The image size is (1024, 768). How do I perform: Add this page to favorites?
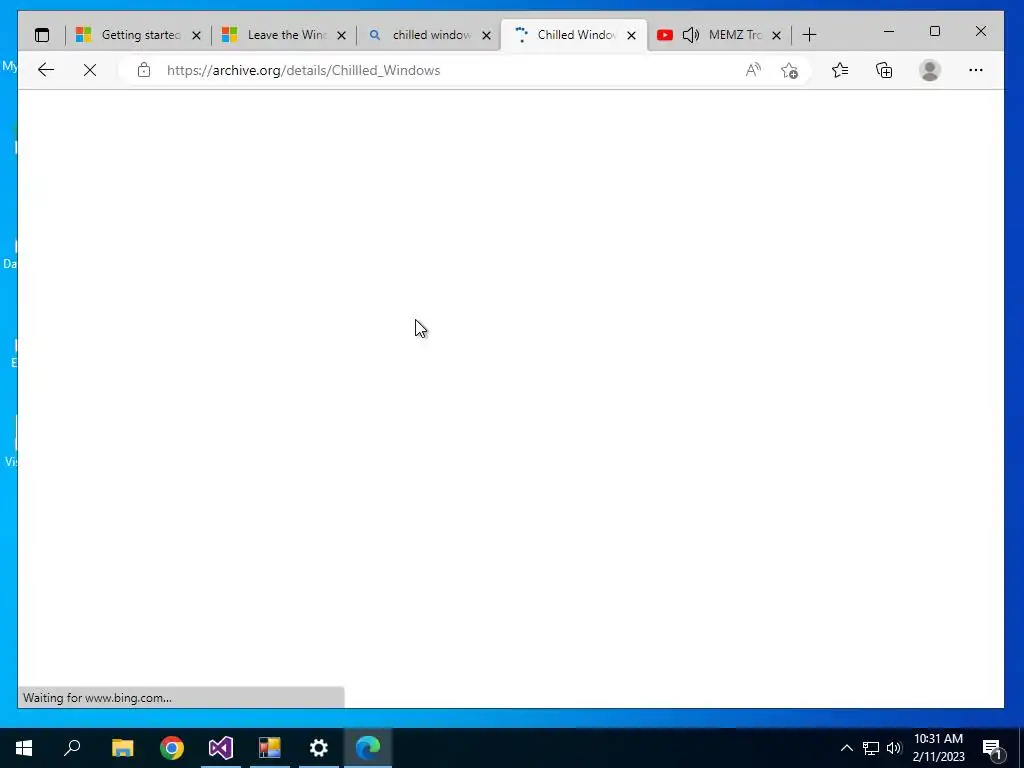(x=790, y=70)
